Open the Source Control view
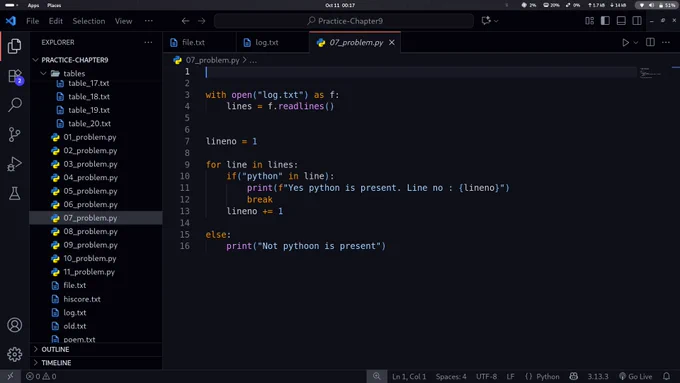 coord(14,134)
